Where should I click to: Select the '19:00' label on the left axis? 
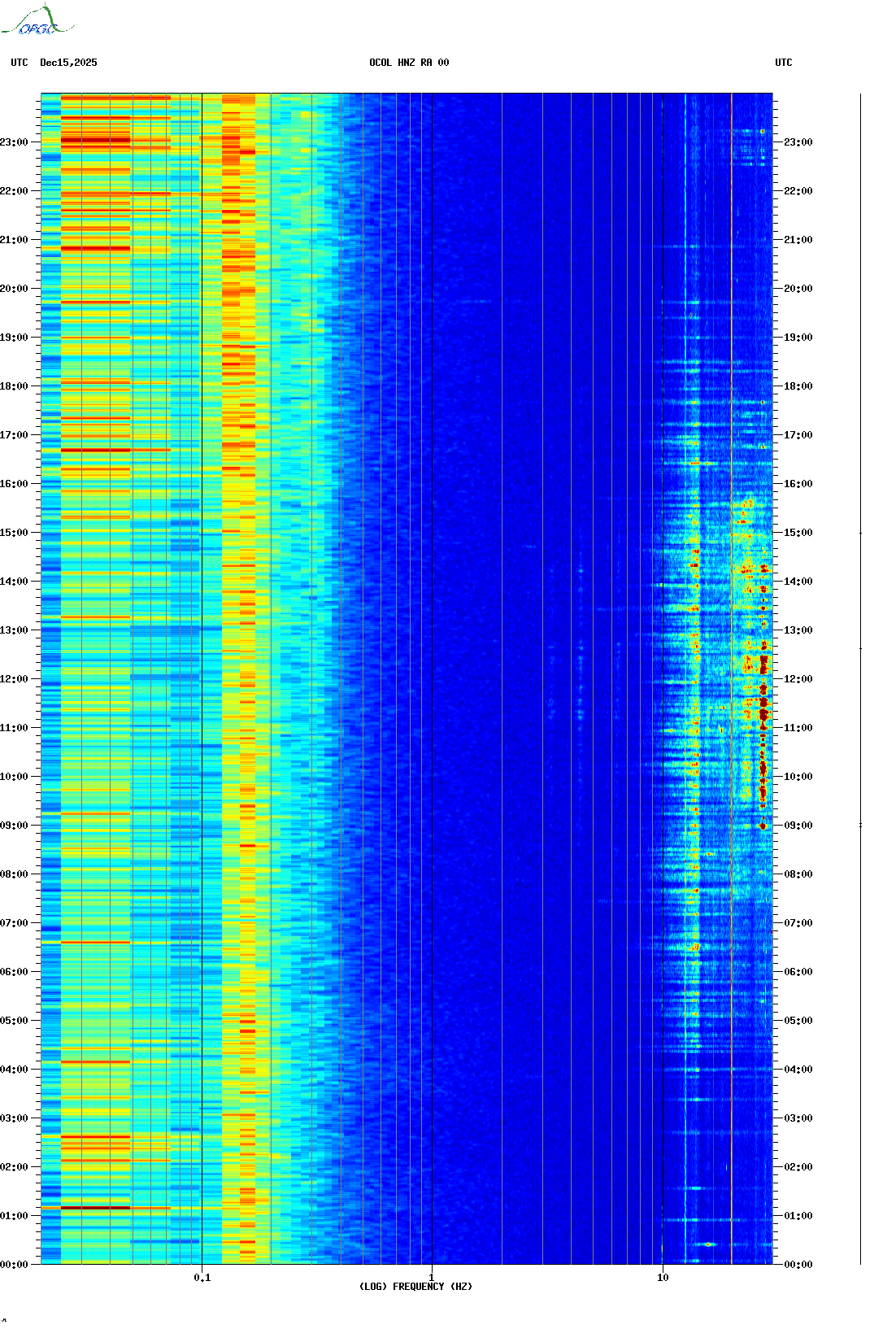coord(14,338)
